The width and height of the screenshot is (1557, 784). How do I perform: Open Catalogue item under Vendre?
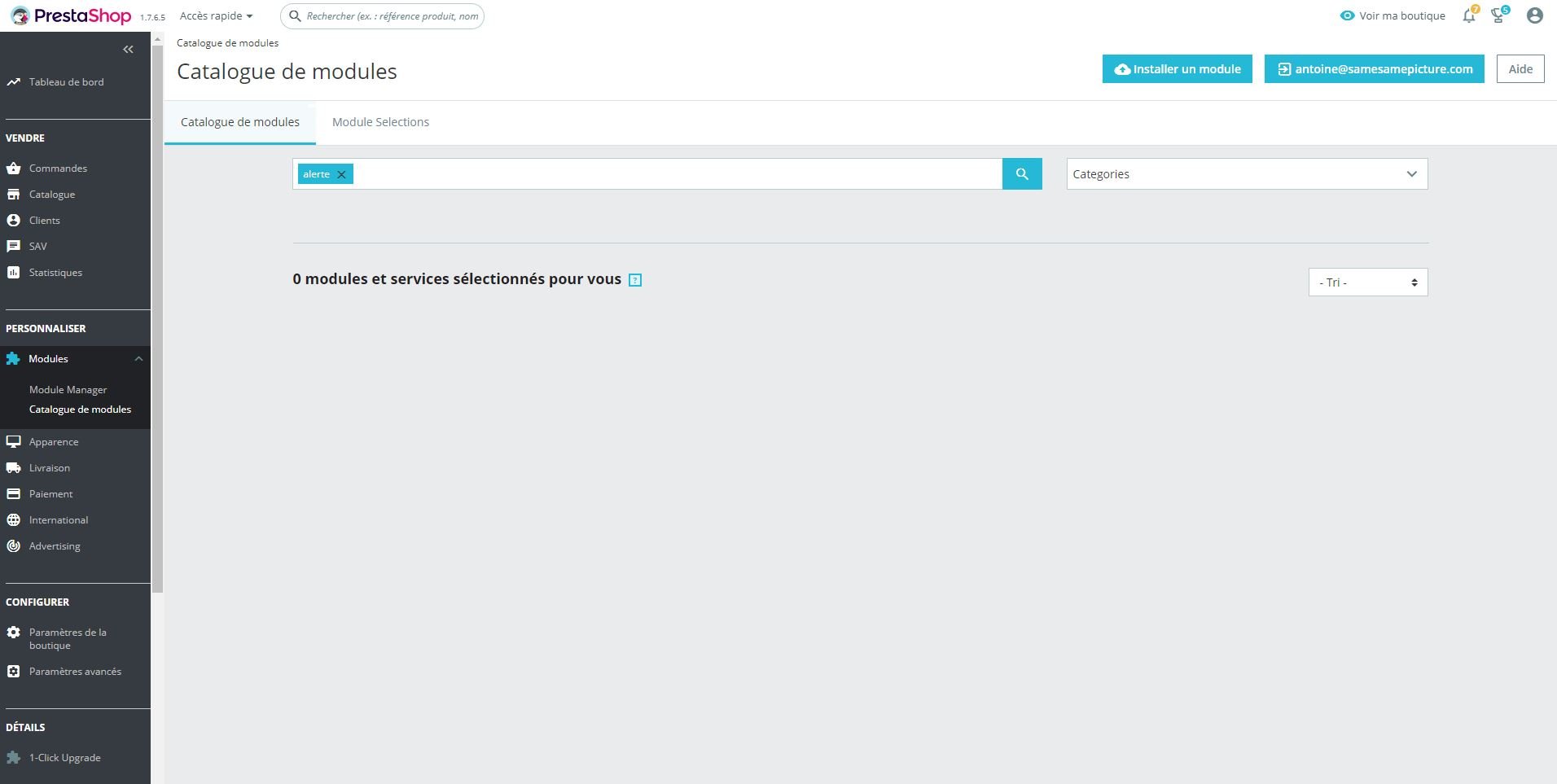tap(52, 195)
